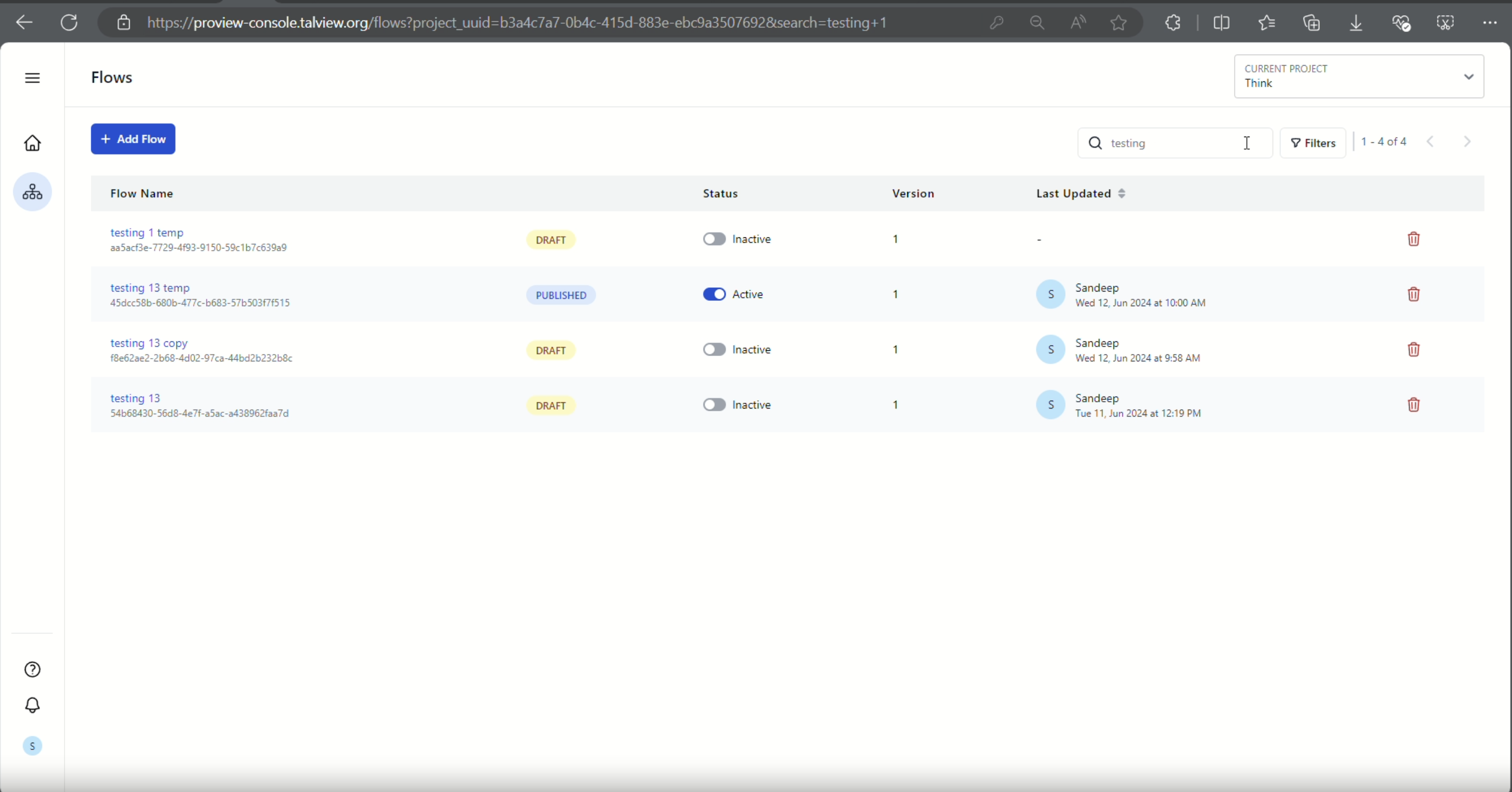Open the Filters menu
This screenshot has width=1512, height=792.
[1312, 143]
